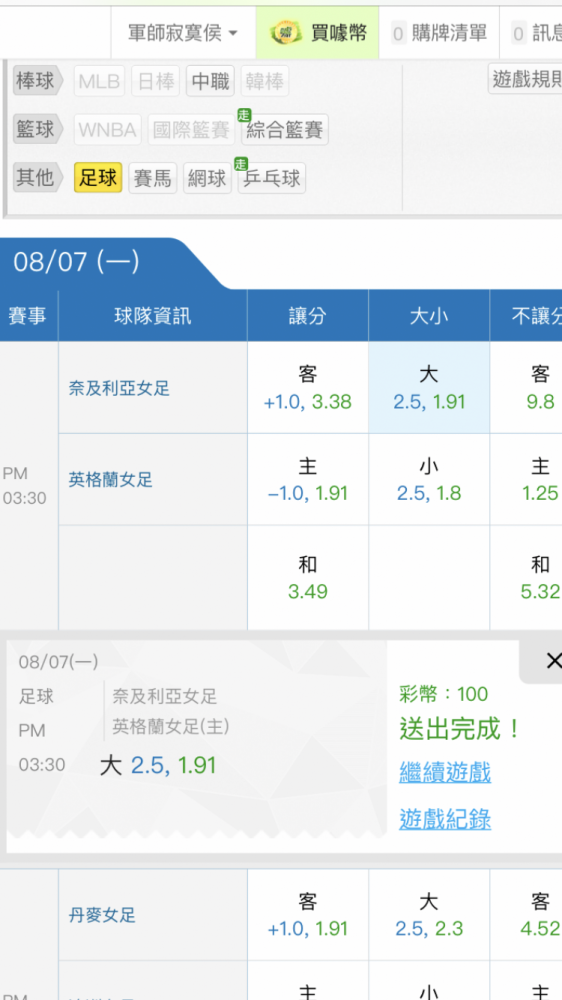562x1000 pixels.
Task: Select the 賽馬 sport filter
Action: coord(152,178)
